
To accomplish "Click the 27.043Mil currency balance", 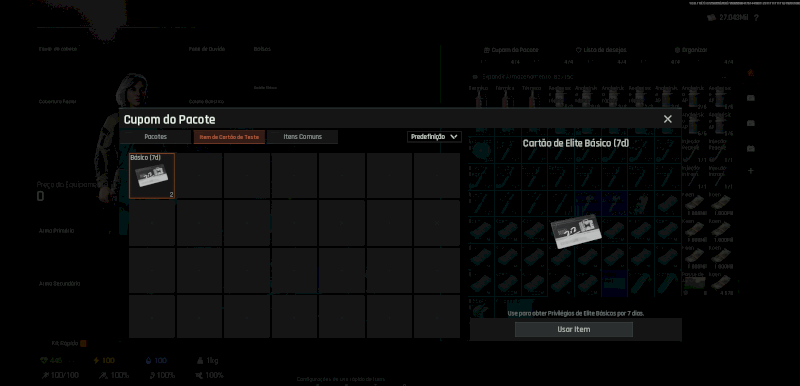I will (x=734, y=18).
